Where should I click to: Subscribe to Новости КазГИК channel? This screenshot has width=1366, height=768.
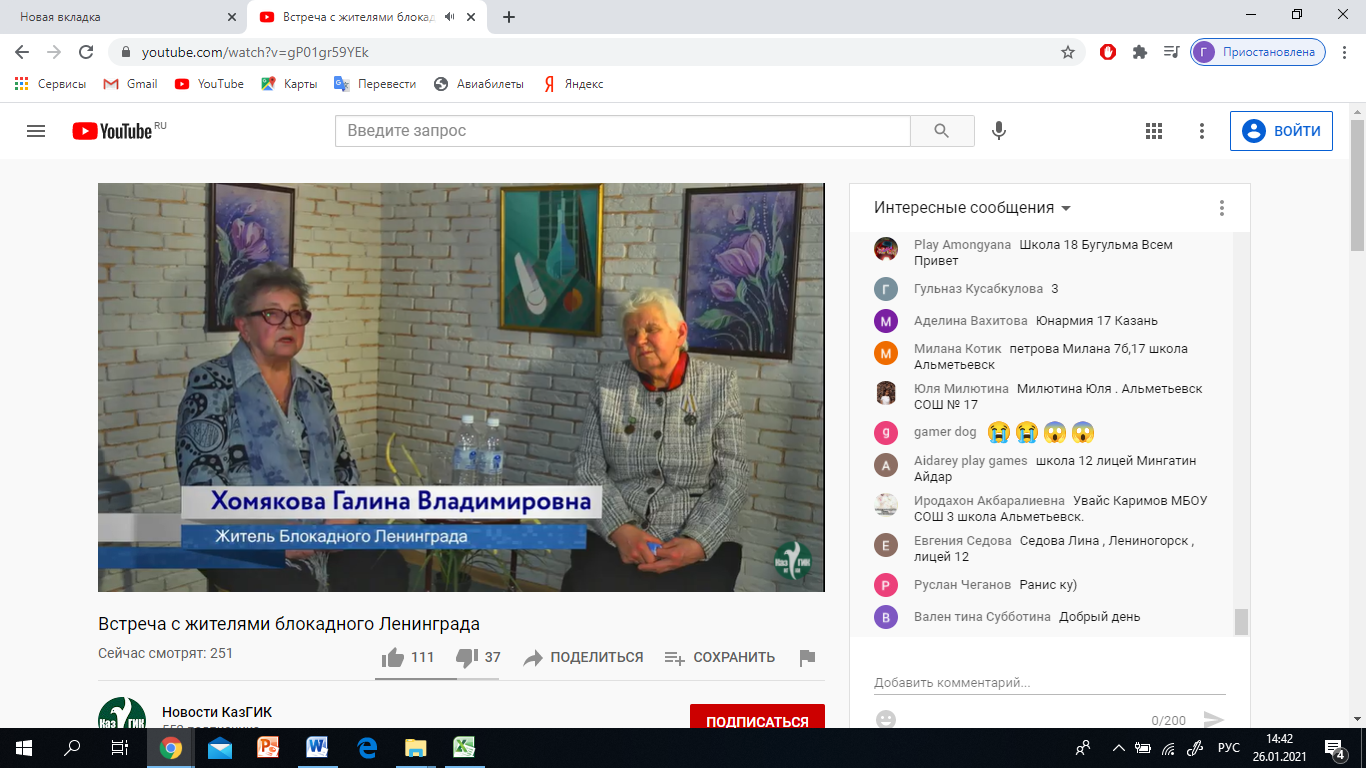tap(757, 721)
